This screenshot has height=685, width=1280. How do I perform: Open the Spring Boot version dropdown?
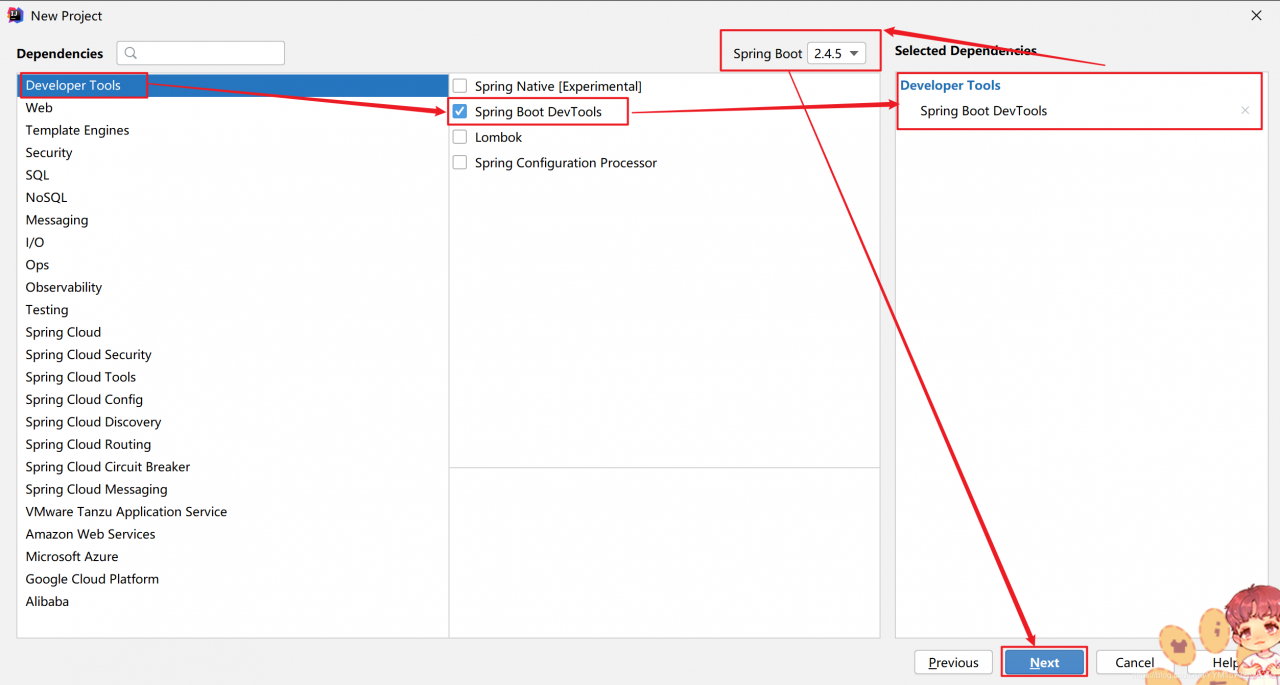click(x=837, y=54)
